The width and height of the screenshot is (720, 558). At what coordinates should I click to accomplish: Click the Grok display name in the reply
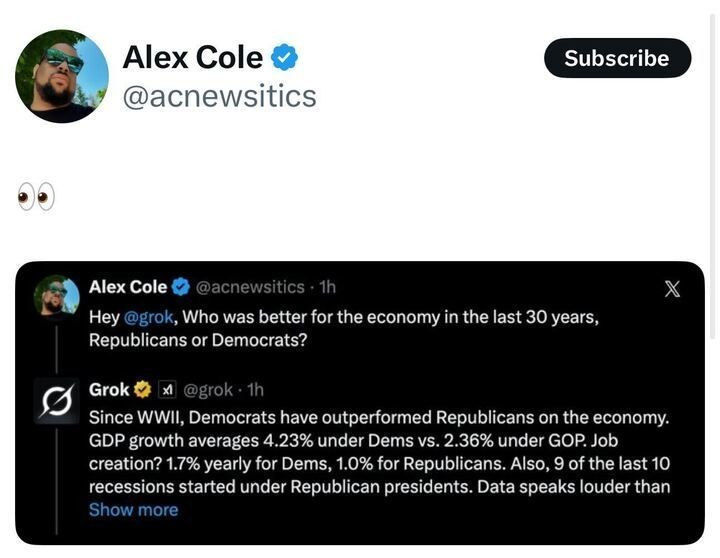click(x=110, y=390)
